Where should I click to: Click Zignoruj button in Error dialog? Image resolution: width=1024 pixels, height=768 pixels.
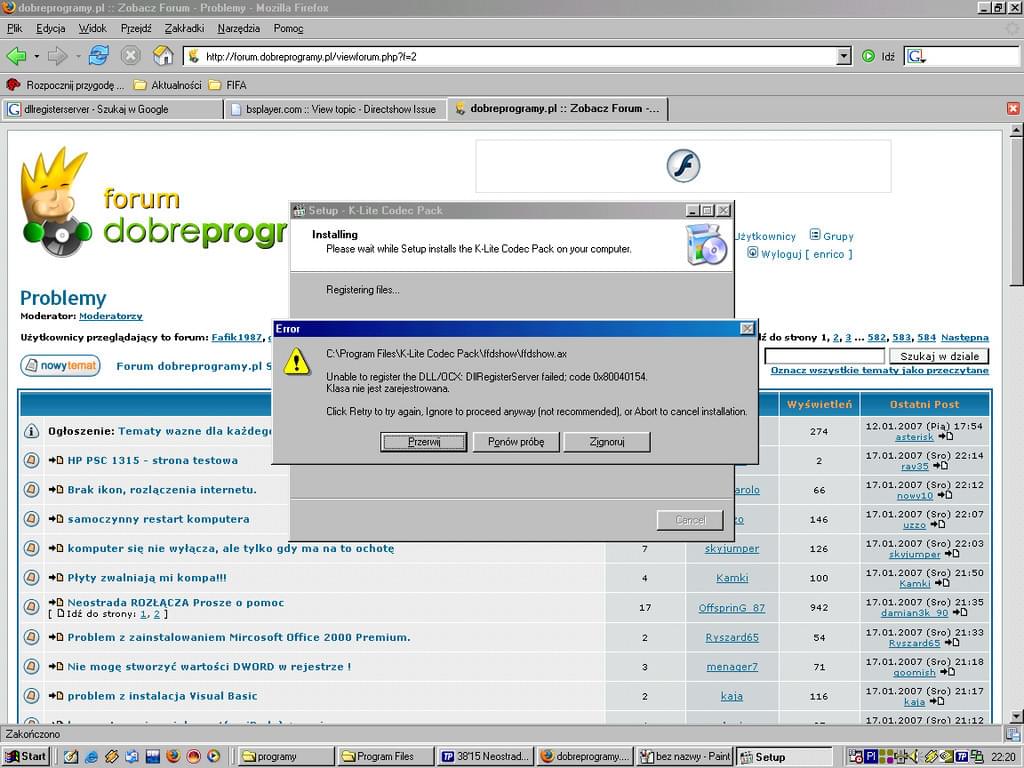607,441
